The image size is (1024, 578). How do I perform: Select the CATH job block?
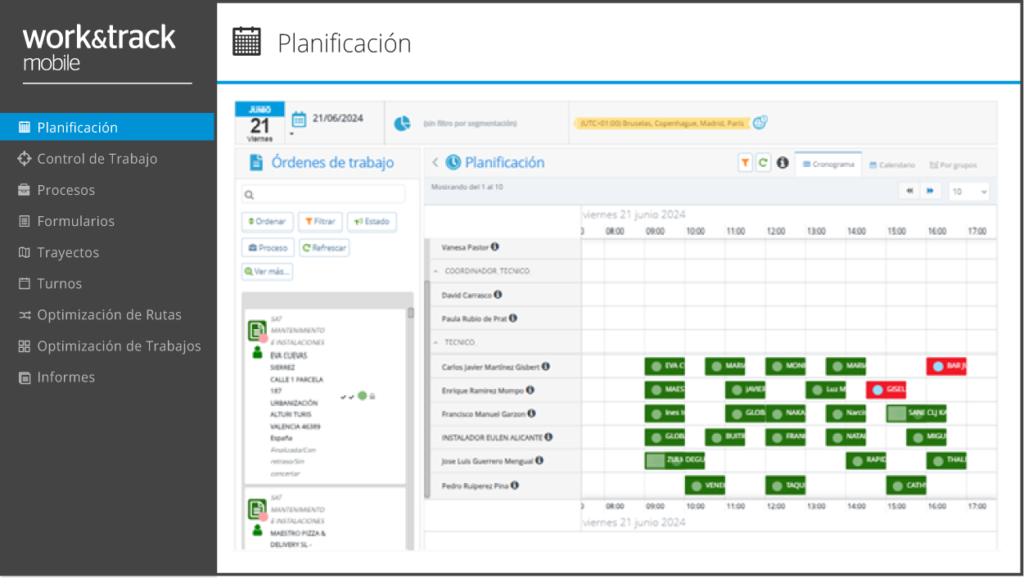point(906,485)
